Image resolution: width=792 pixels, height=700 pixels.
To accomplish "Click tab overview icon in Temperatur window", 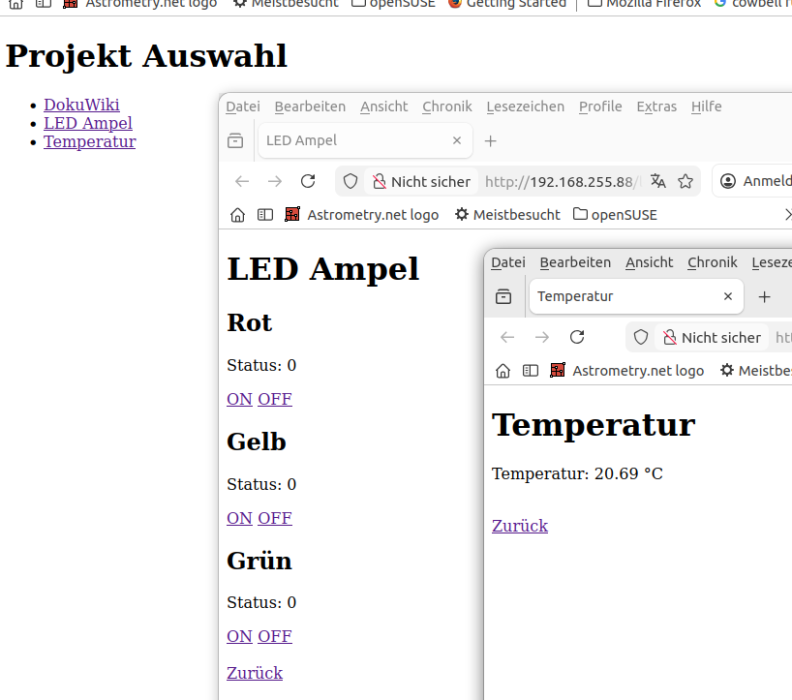I will click(504, 296).
